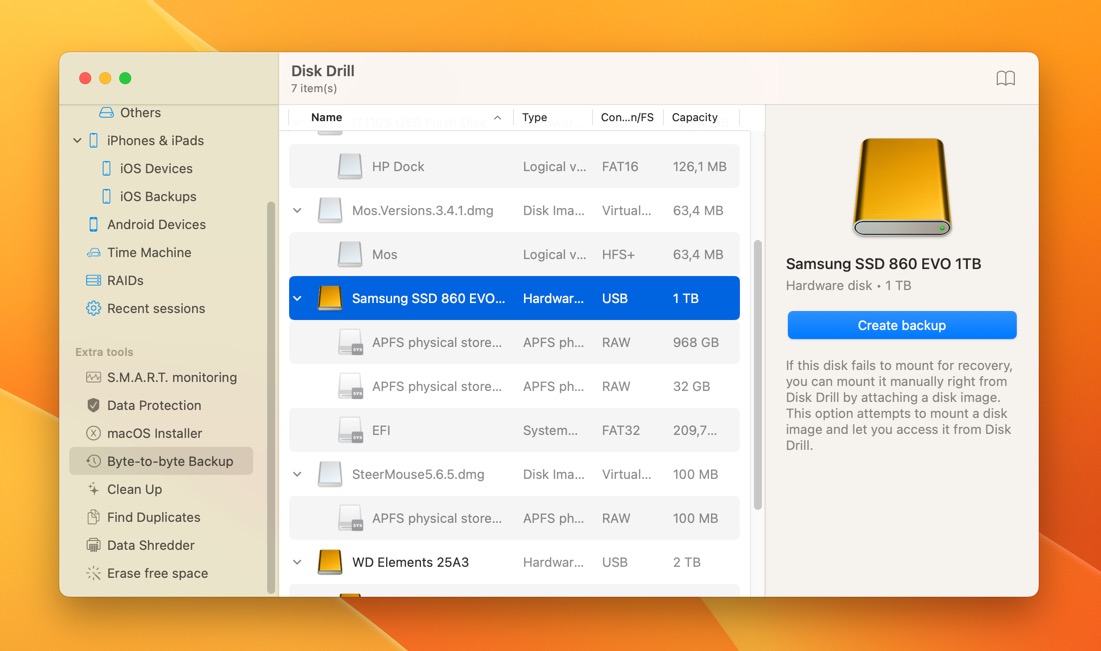Click the Create backup button
Viewport: 1101px width, 651px height.
coord(902,325)
